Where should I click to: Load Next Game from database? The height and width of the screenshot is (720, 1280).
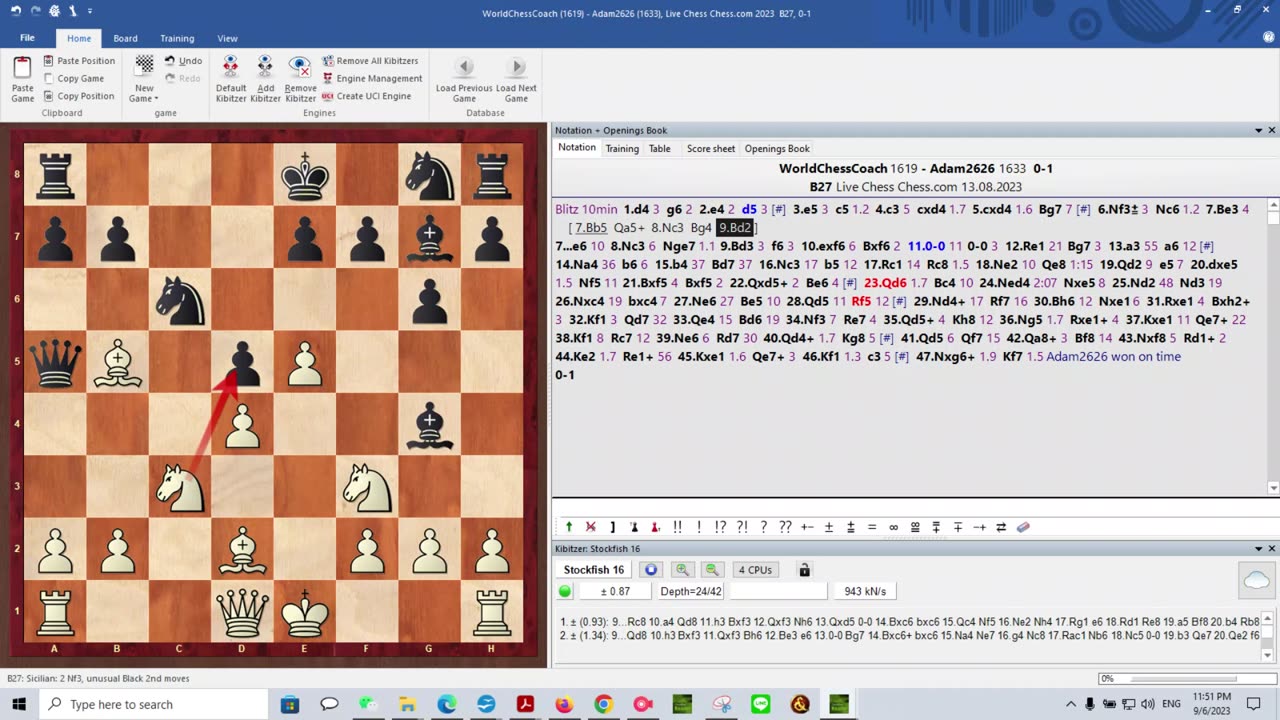[516, 79]
